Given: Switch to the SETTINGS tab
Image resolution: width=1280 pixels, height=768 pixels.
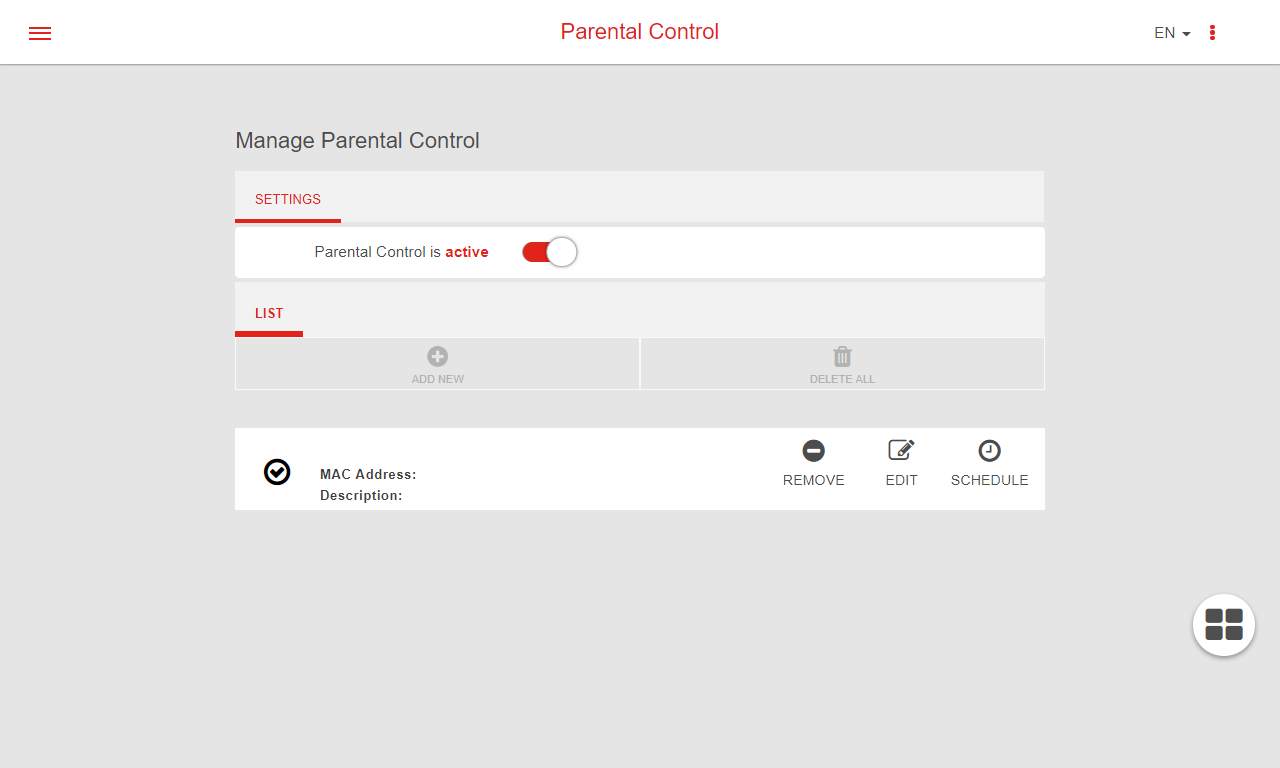Looking at the screenshot, I should pos(288,199).
